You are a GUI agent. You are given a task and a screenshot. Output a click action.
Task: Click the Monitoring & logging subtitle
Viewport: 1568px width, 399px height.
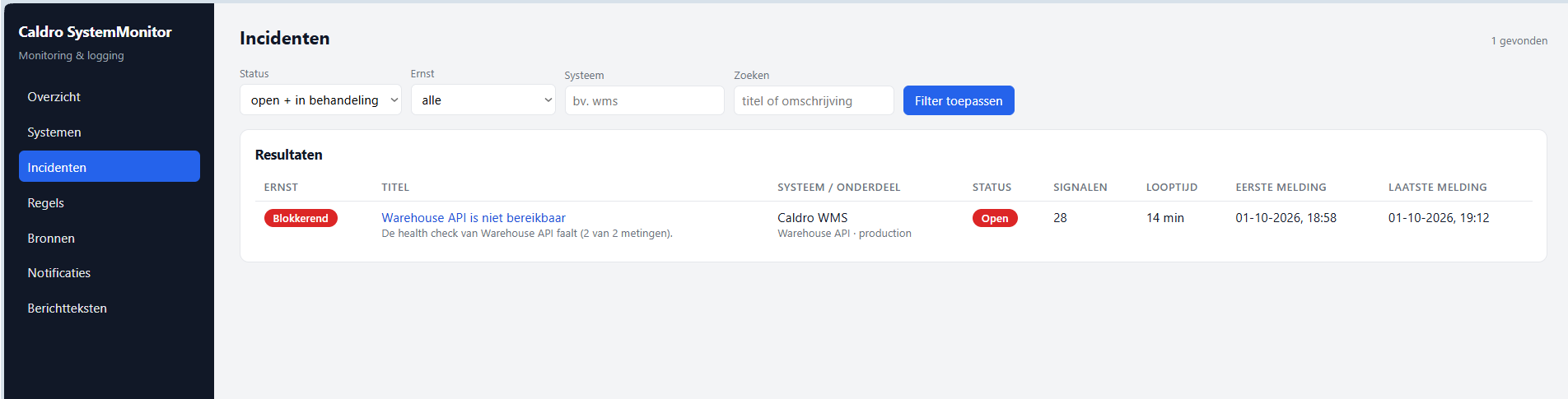coord(71,56)
